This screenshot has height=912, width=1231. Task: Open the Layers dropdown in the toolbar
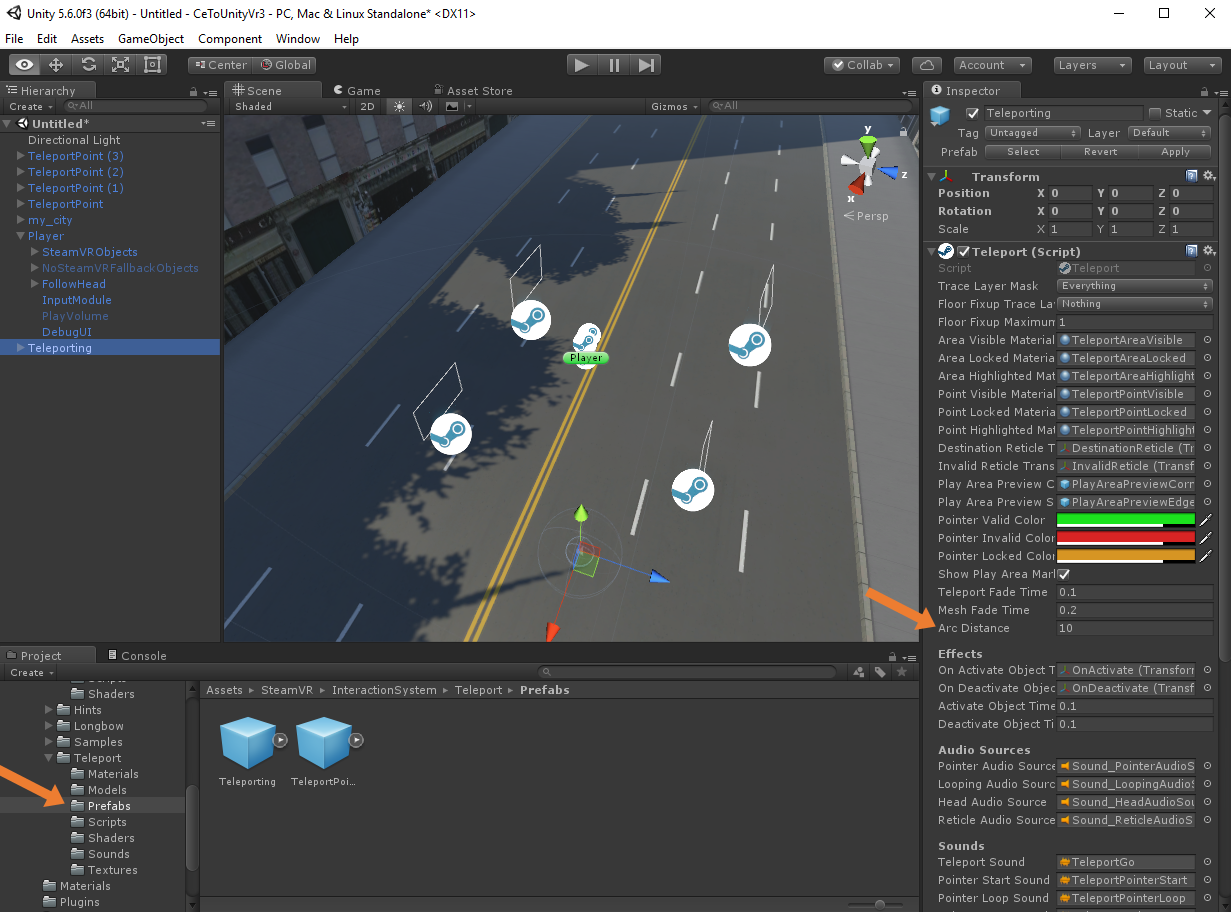[x=1092, y=65]
